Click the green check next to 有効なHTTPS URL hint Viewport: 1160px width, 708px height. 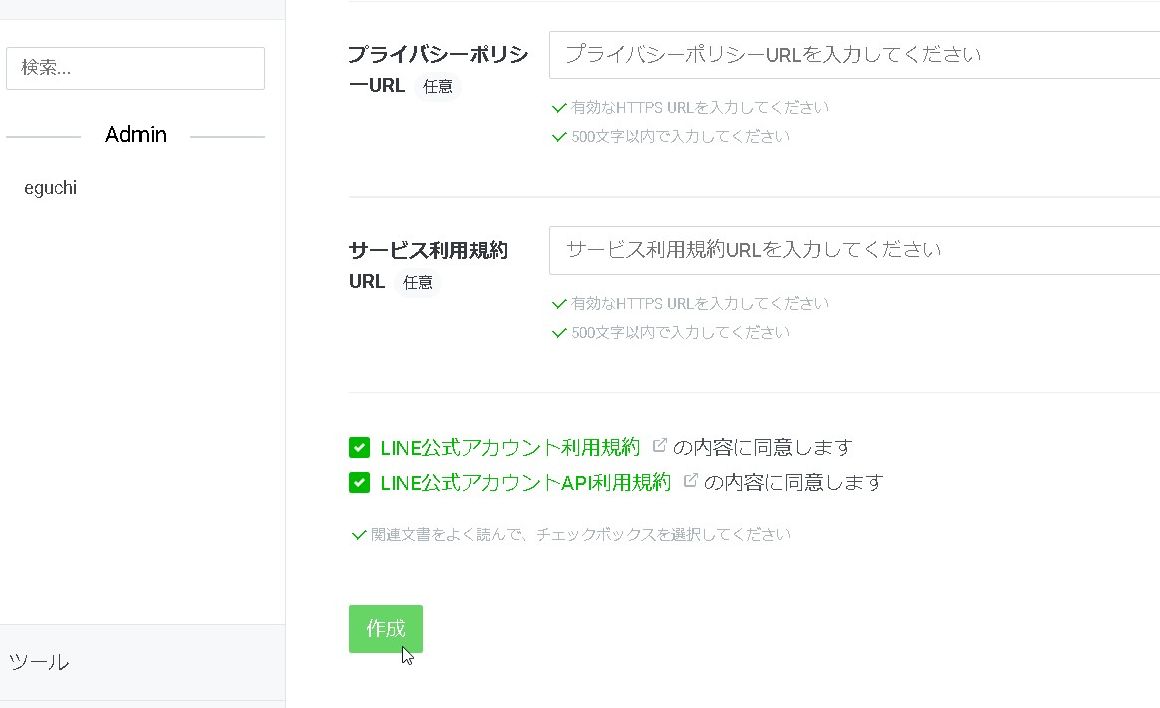coord(560,107)
